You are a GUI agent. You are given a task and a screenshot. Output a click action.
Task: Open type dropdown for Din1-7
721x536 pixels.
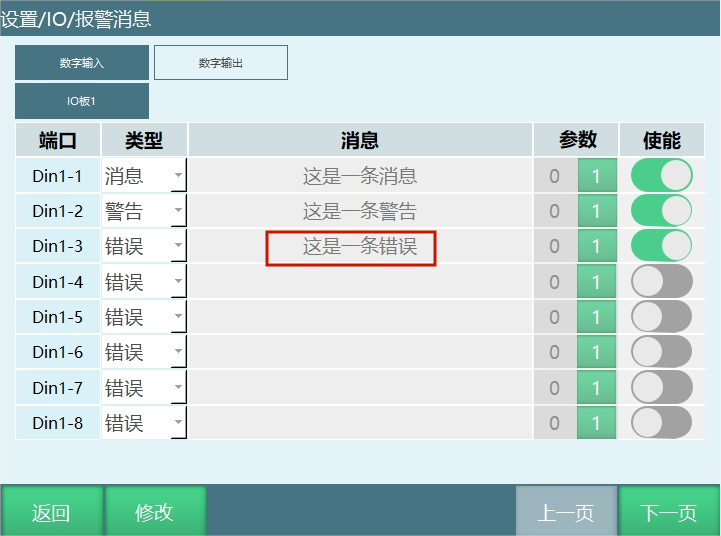point(144,387)
